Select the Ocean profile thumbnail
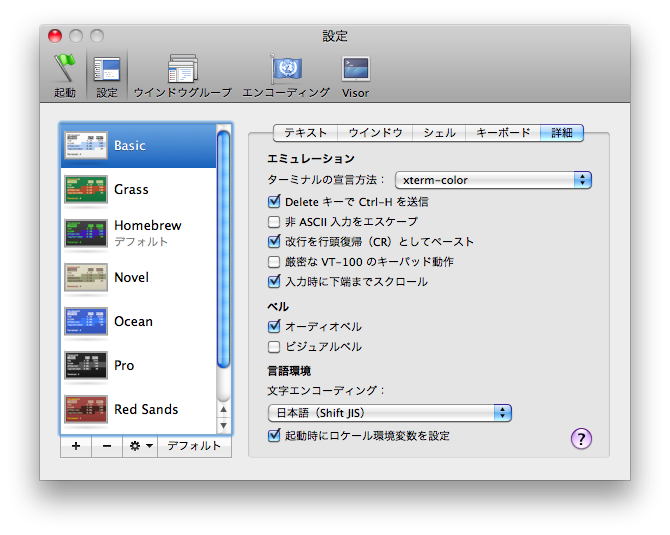Viewport: 670px width, 535px height. point(85,321)
